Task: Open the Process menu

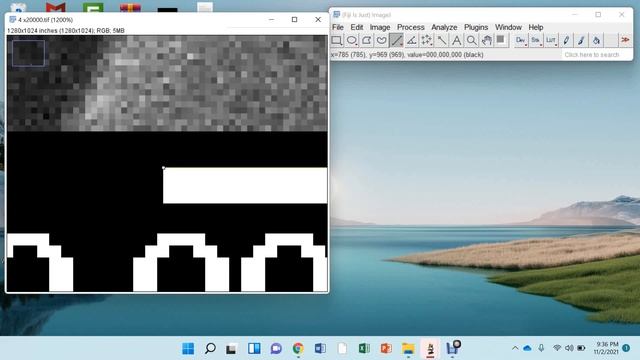Action: (x=411, y=27)
